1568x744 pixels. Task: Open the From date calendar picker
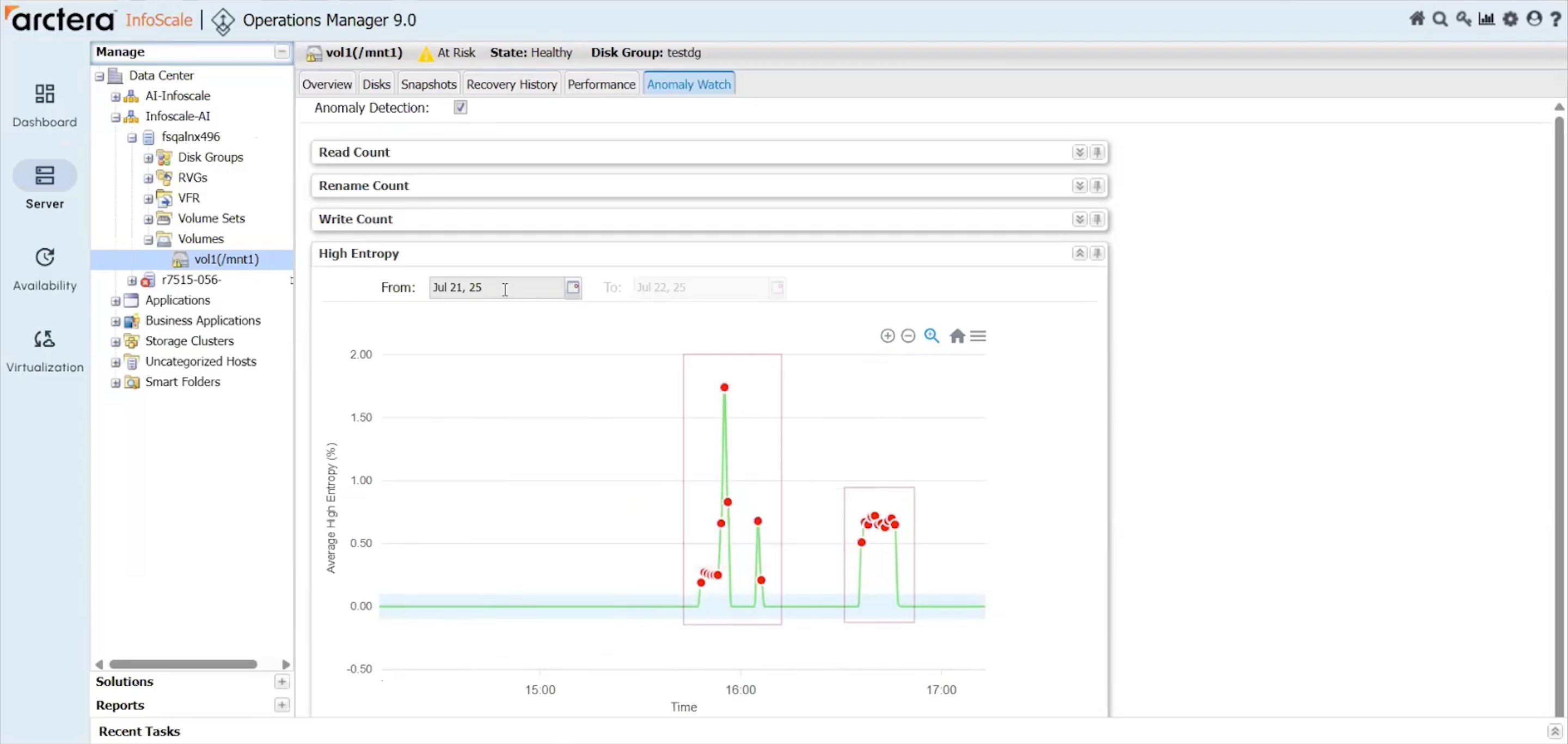[x=573, y=288]
